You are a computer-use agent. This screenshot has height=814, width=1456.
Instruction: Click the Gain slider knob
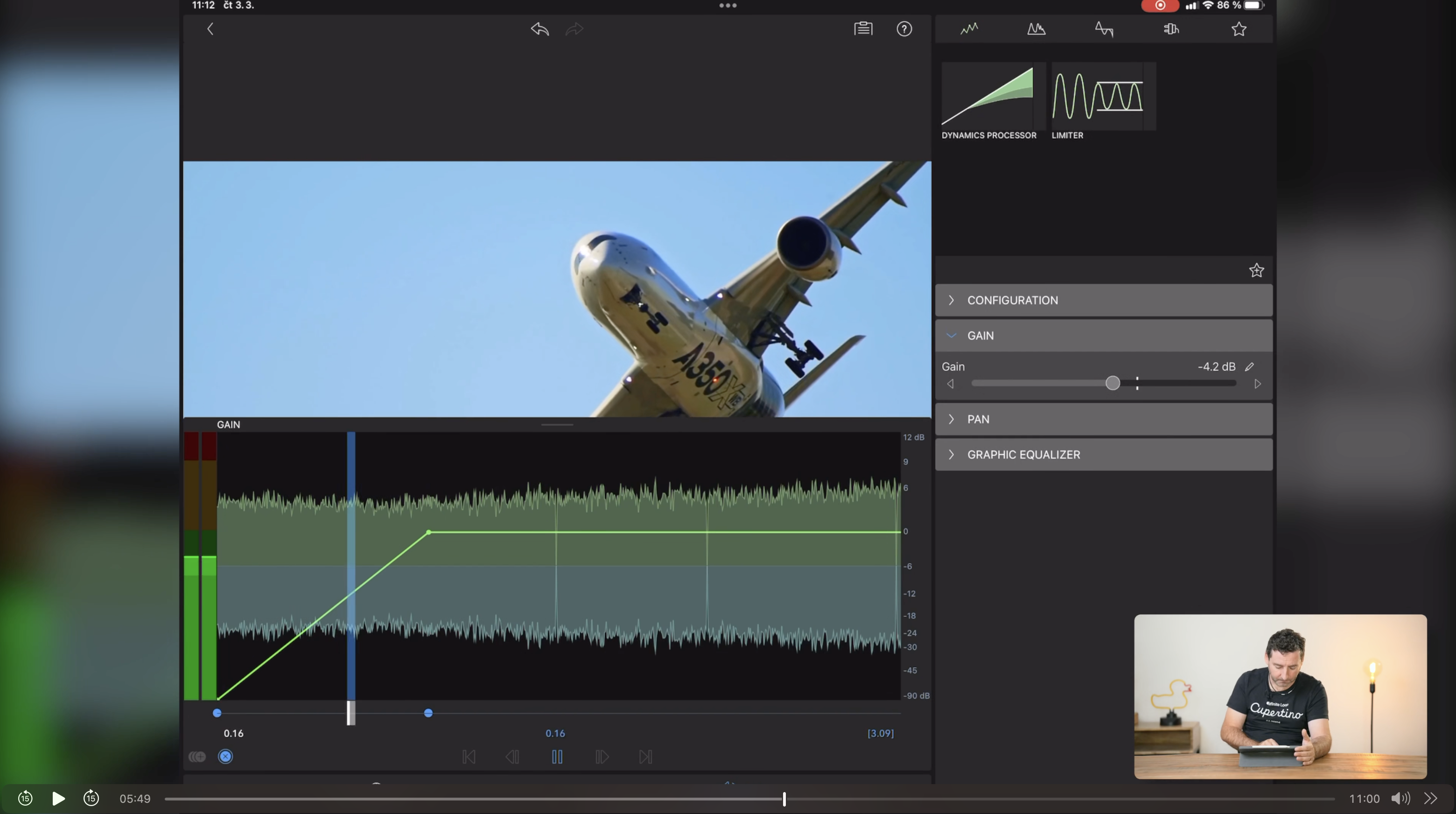point(1113,383)
